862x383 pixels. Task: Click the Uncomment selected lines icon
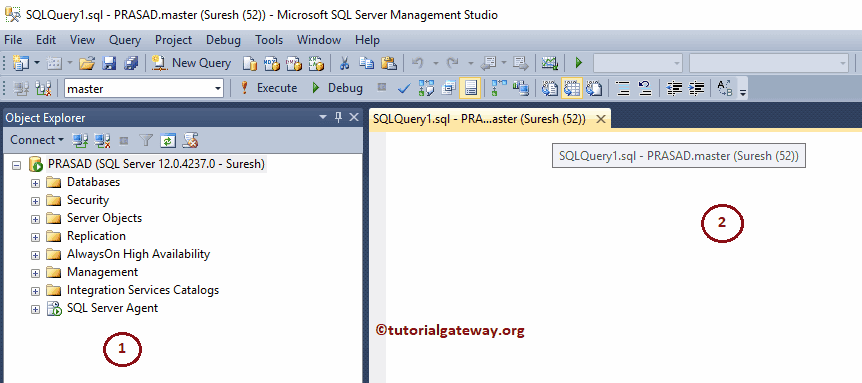pos(644,88)
